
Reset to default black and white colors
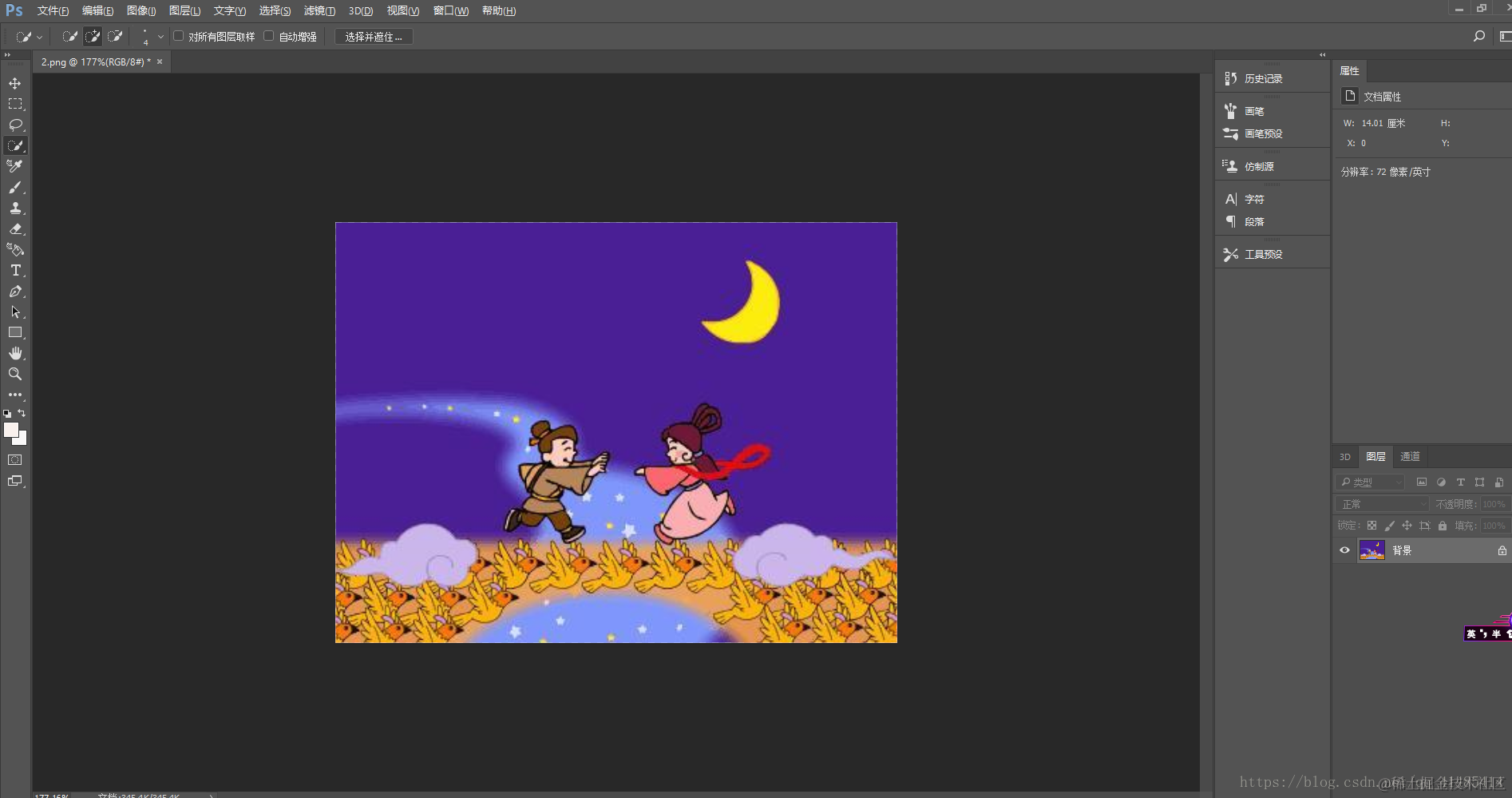(x=7, y=414)
